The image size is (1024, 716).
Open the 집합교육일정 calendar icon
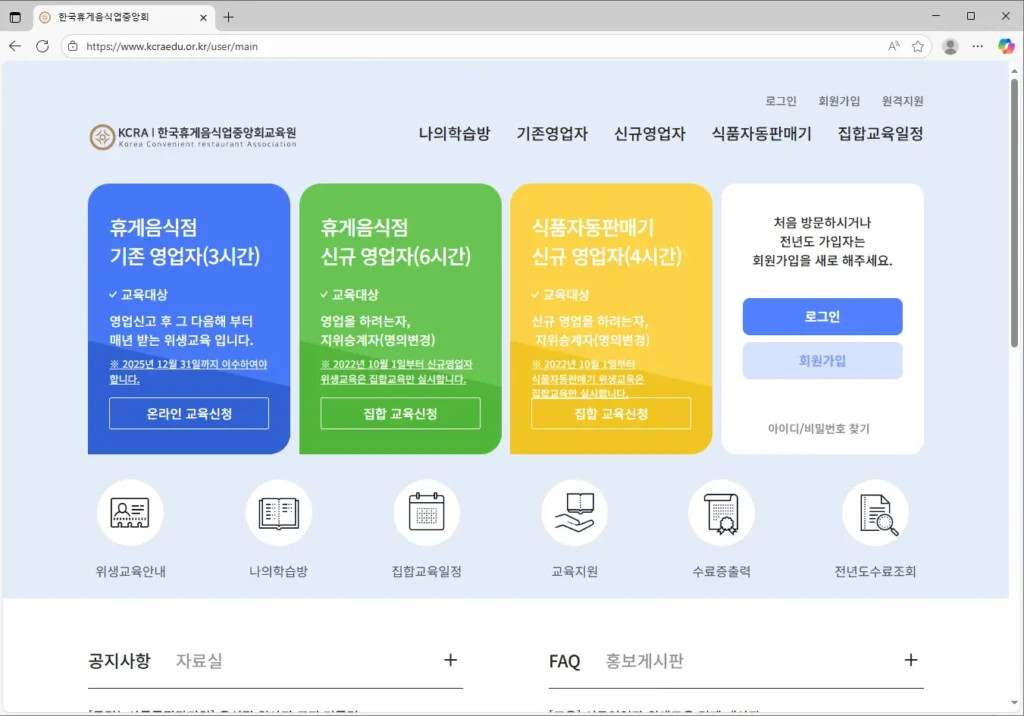tap(427, 511)
